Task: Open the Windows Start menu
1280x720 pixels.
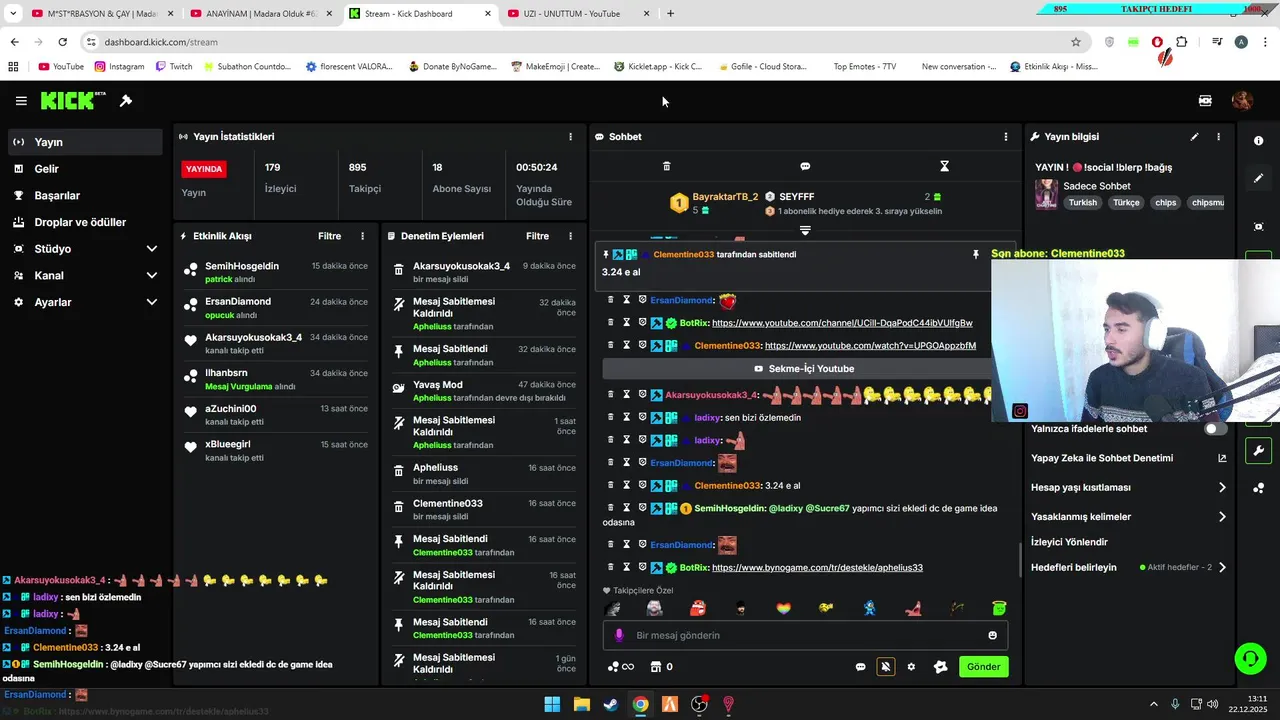Action: pyautogui.click(x=552, y=704)
